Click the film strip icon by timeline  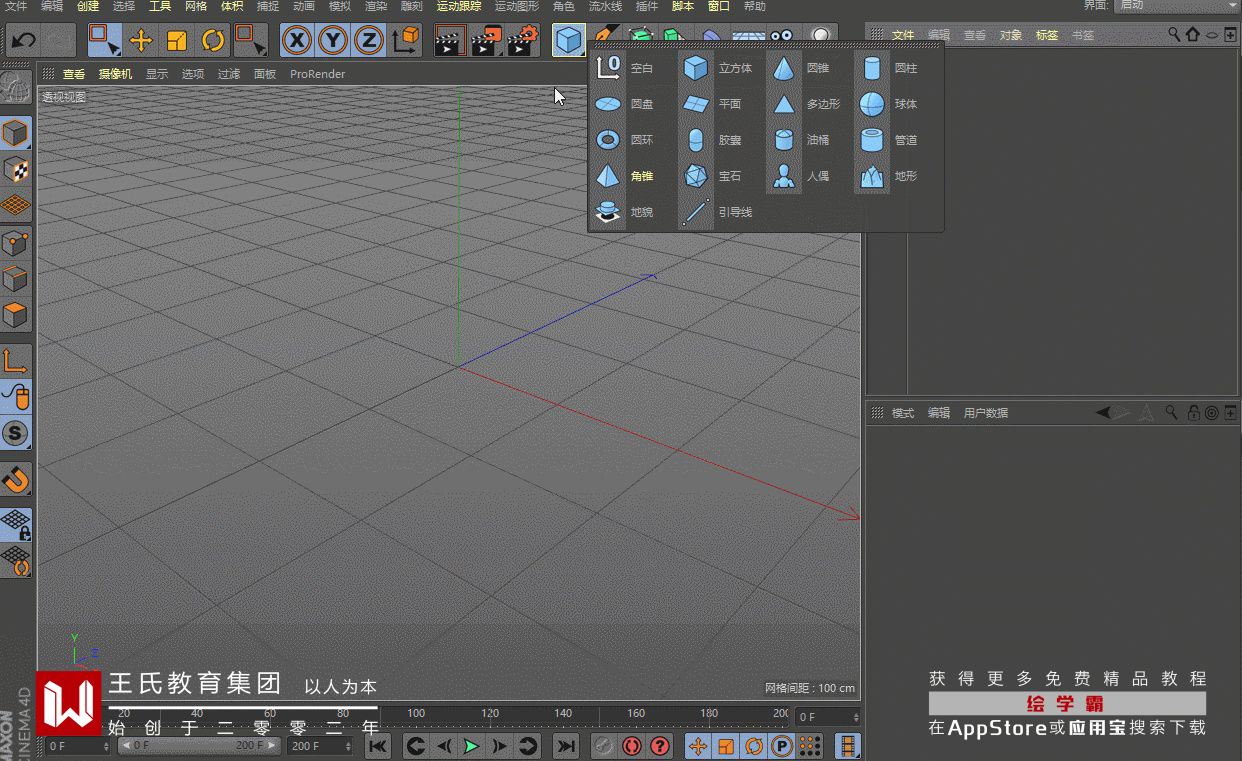(x=848, y=746)
